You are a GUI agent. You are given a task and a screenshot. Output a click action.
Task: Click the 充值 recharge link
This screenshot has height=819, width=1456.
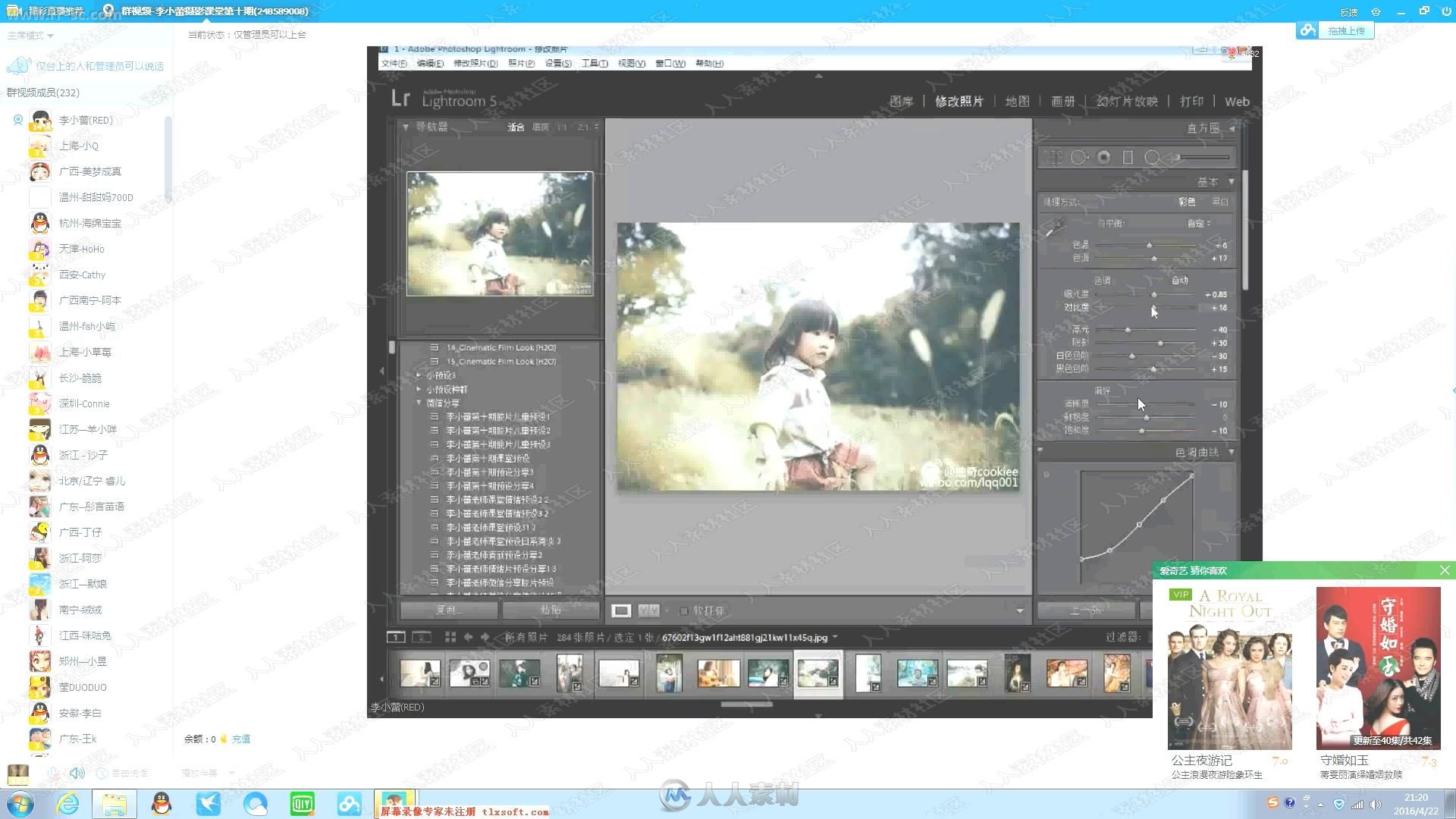tap(241, 739)
